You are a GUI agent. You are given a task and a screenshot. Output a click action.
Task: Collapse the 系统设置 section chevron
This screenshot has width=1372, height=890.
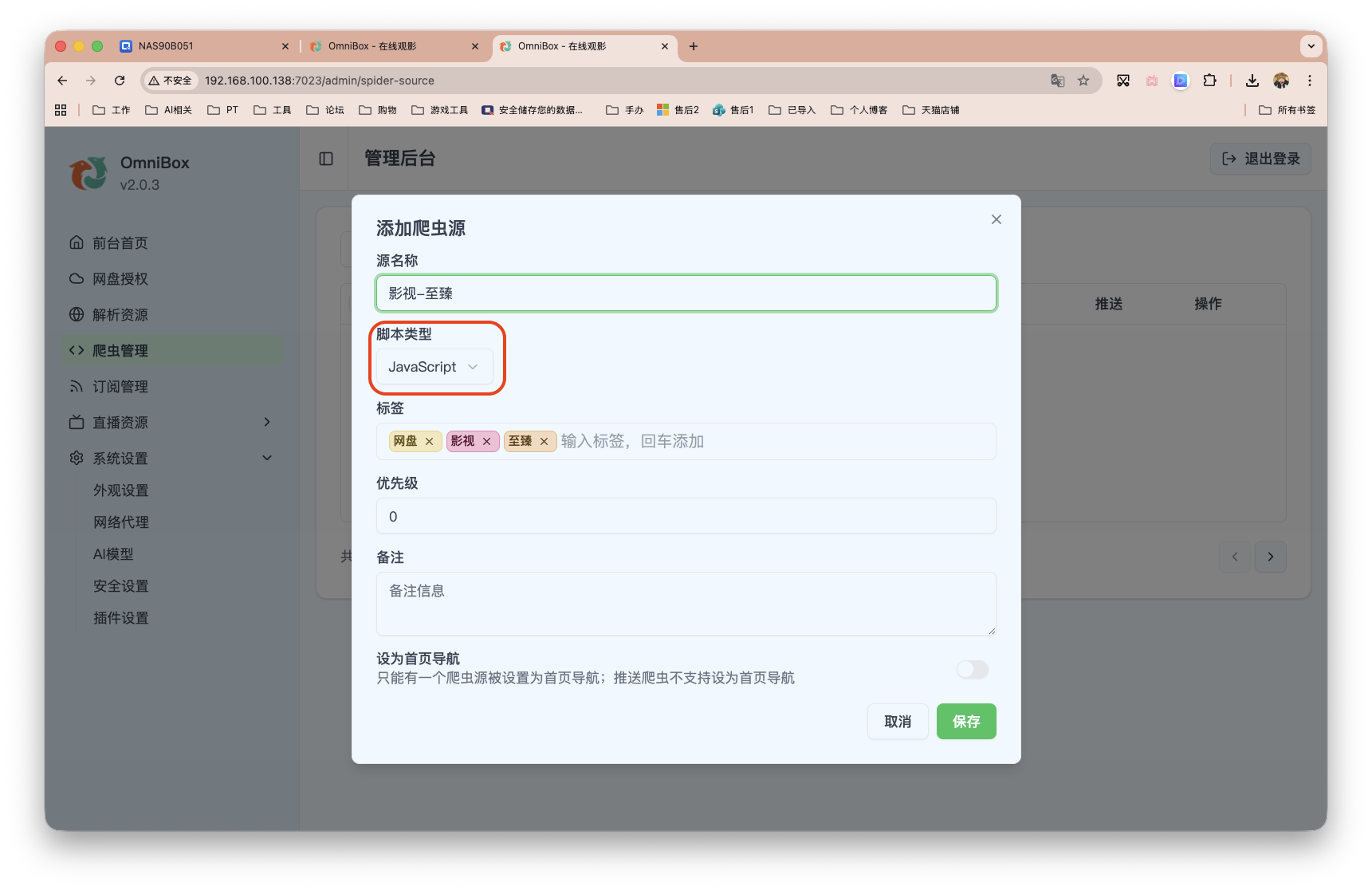[x=266, y=458]
